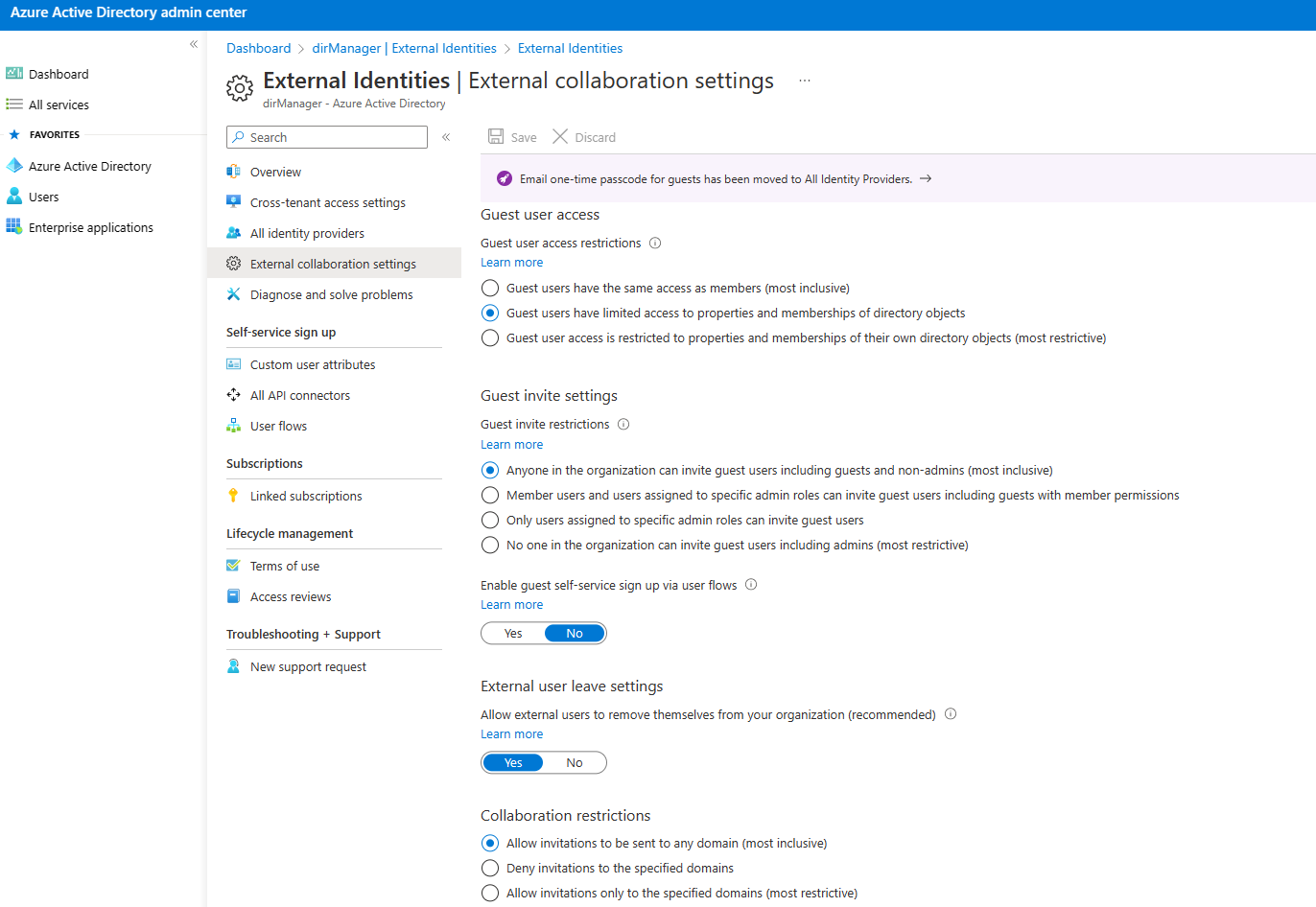Select 'No one in the organization can invite guest users'
The width and height of the screenshot is (1316, 907).
(490, 545)
